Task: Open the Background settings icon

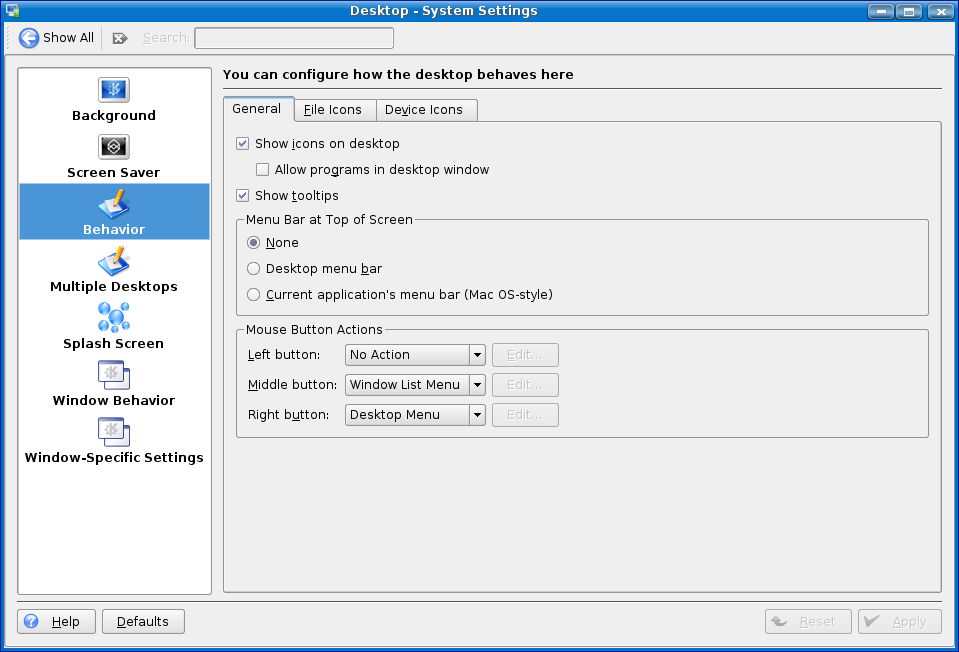Action: [113, 90]
